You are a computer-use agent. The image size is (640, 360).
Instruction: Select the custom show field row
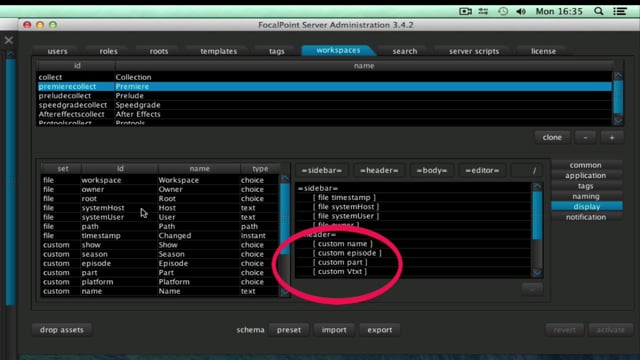tap(160, 245)
